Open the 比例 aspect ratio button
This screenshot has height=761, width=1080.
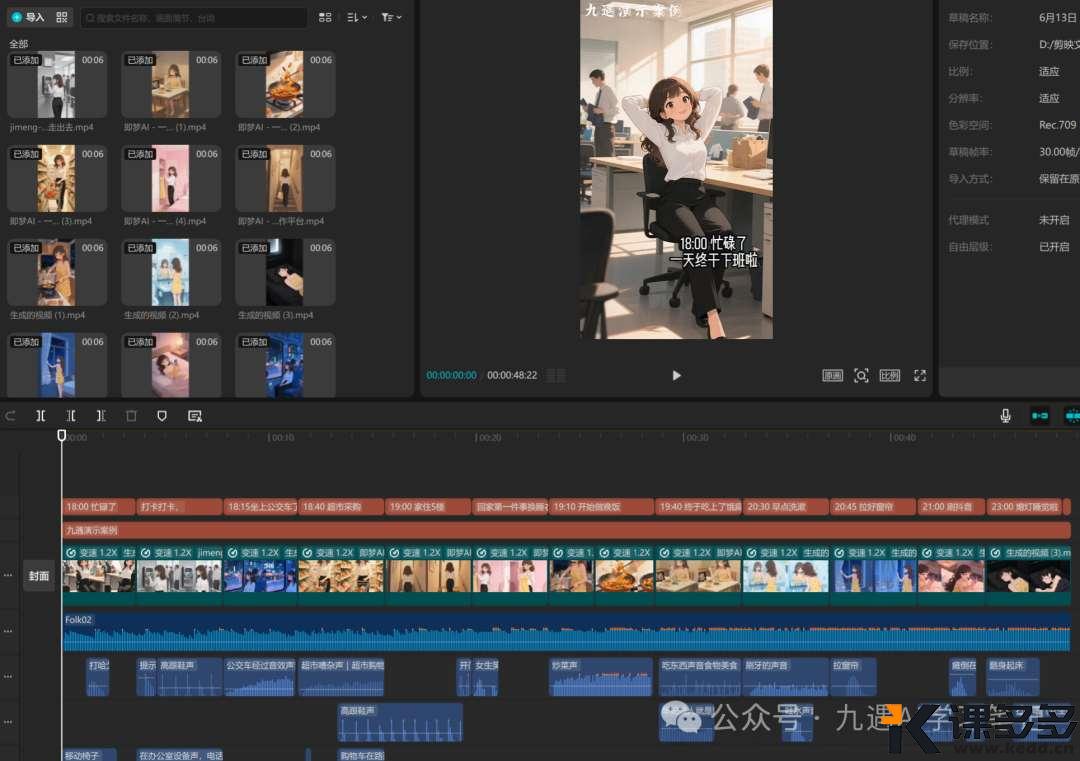click(x=889, y=375)
